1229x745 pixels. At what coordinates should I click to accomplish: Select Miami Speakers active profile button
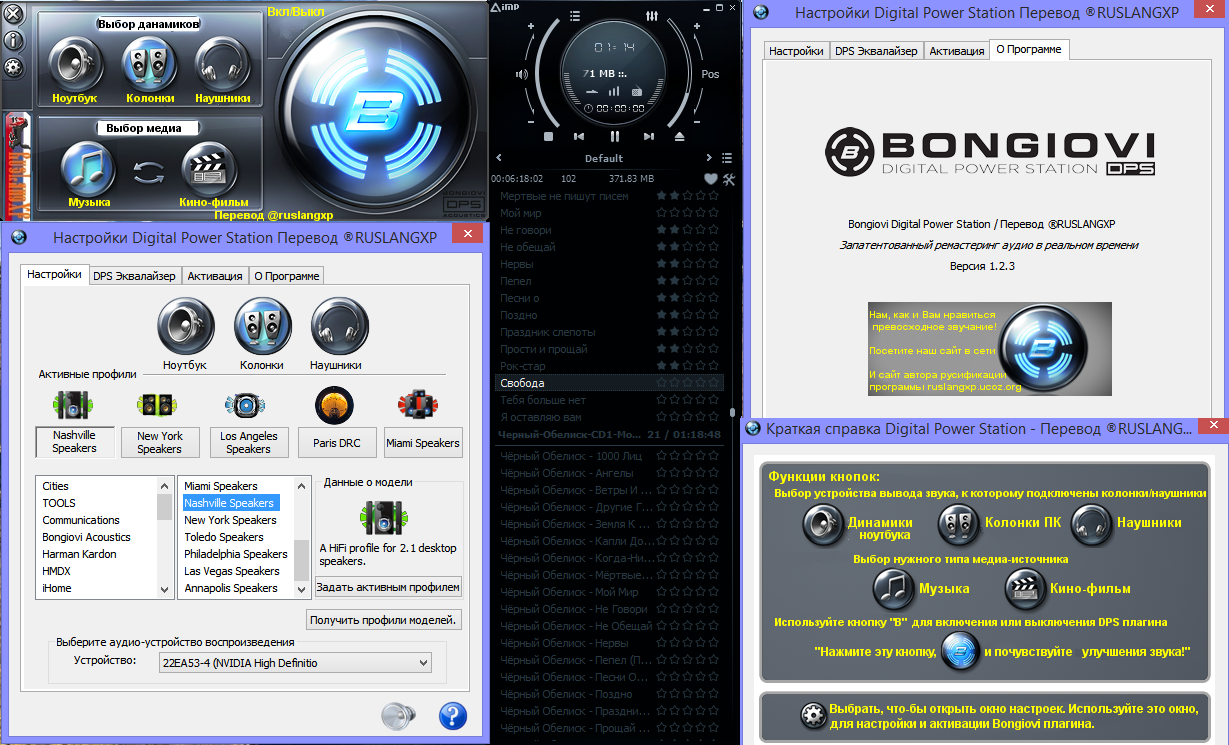coord(423,442)
